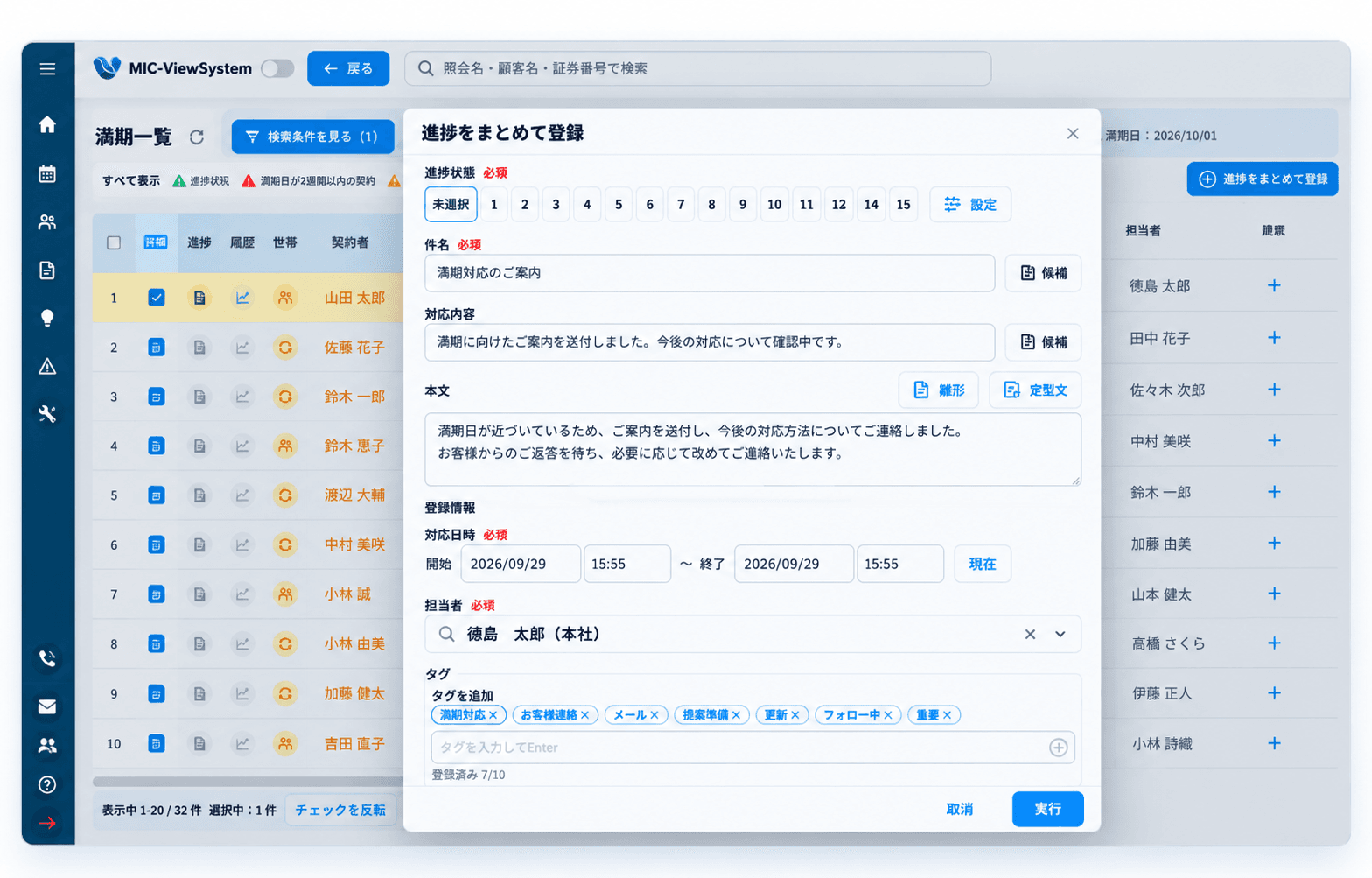
Task: Click the 戻る back button
Action: 348,68
